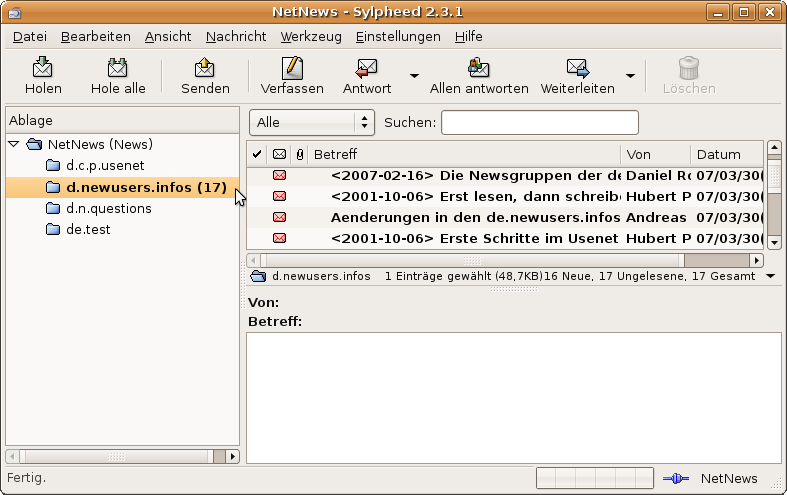Open message 'Erste Schritte im Usenet'
The width and height of the screenshot is (787, 495).
474,238
